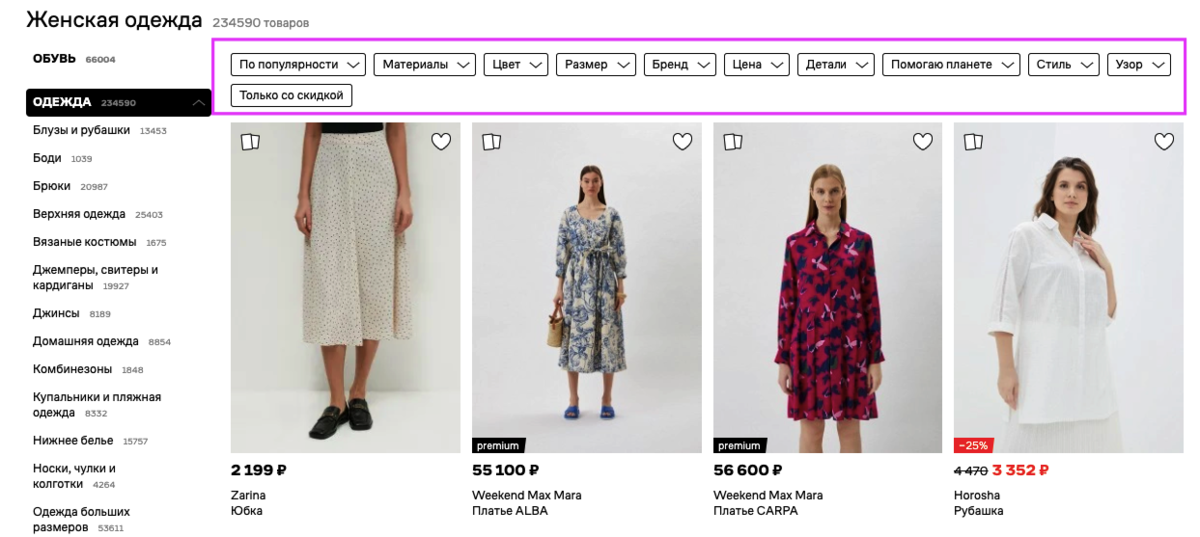Open the lookbook icon on the ALBA dress
The width and height of the screenshot is (1200, 537).
point(491,142)
